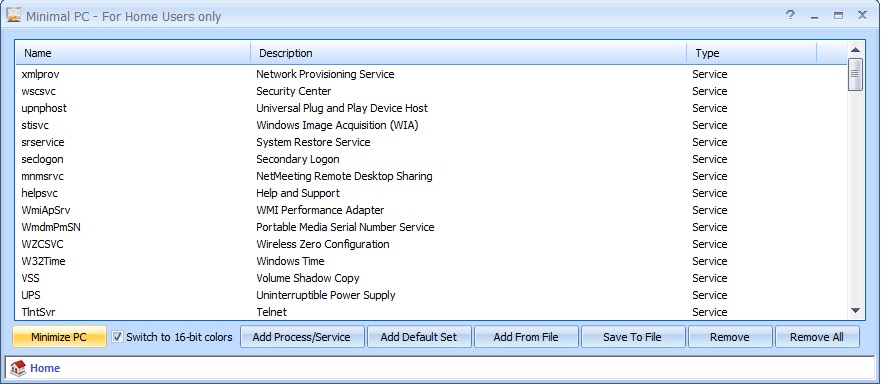Select the W32Time row

pyautogui.click(x=432, y=261)
